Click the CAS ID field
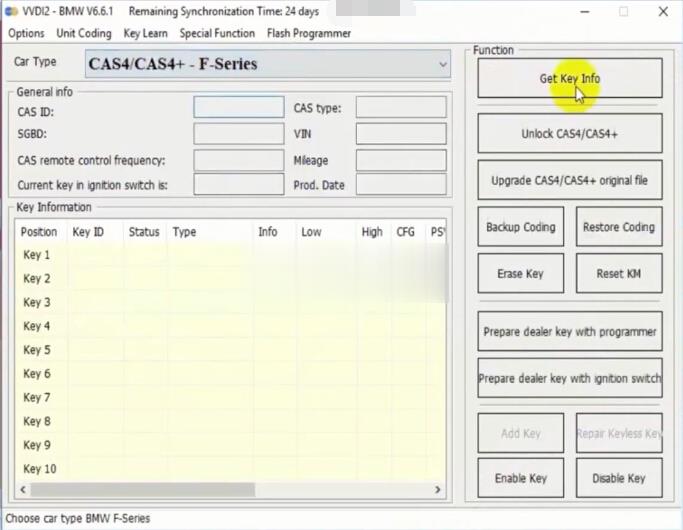The width and height of the screenshot is (683, 530). click(x=239, y=107)
